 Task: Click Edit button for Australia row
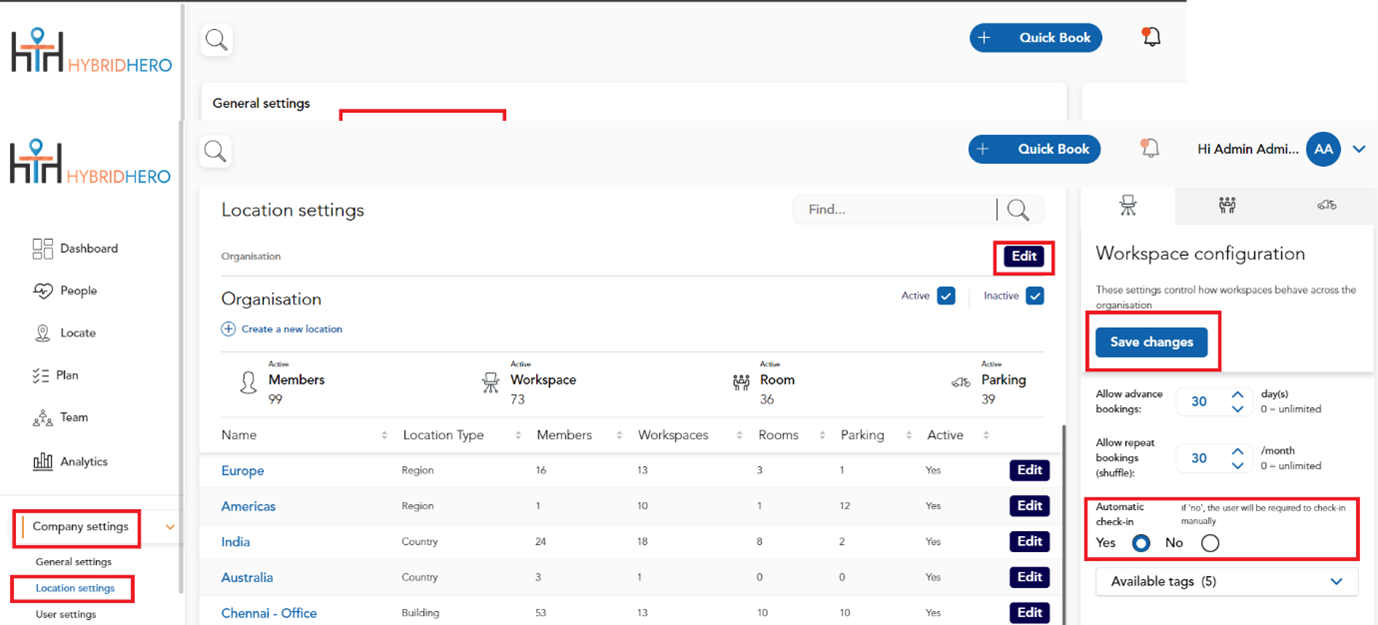1029,577
